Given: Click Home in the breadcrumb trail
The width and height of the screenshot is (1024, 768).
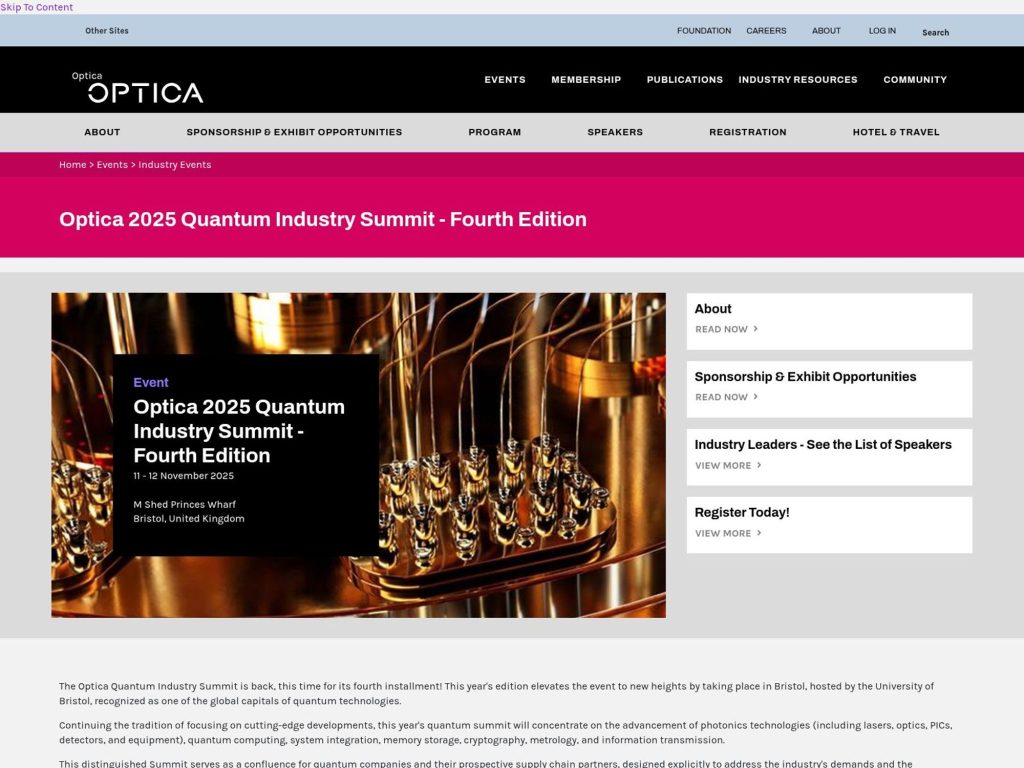Looking at the screenshot, I should [72, 164].
